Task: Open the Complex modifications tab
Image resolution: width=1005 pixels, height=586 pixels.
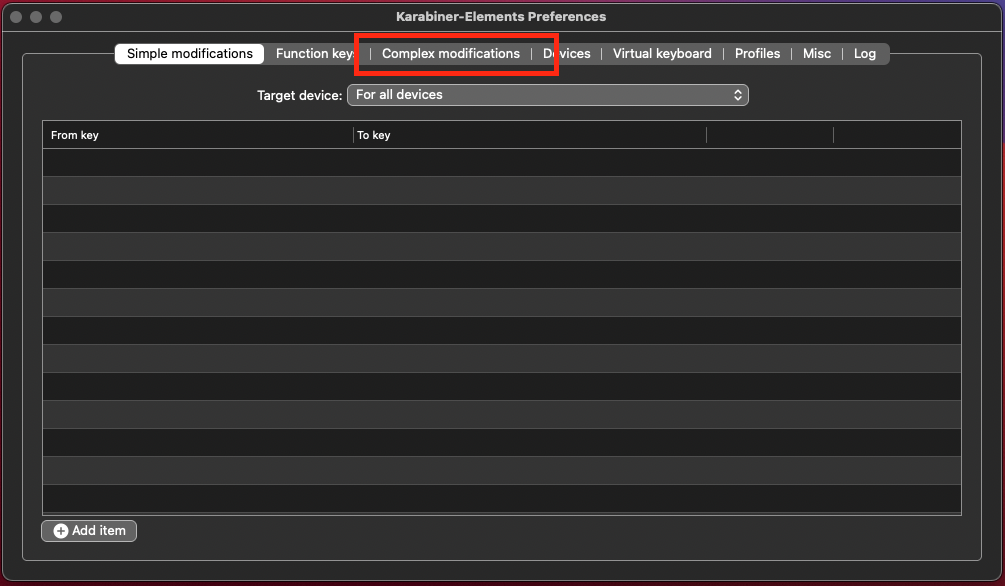Action: 451,54
